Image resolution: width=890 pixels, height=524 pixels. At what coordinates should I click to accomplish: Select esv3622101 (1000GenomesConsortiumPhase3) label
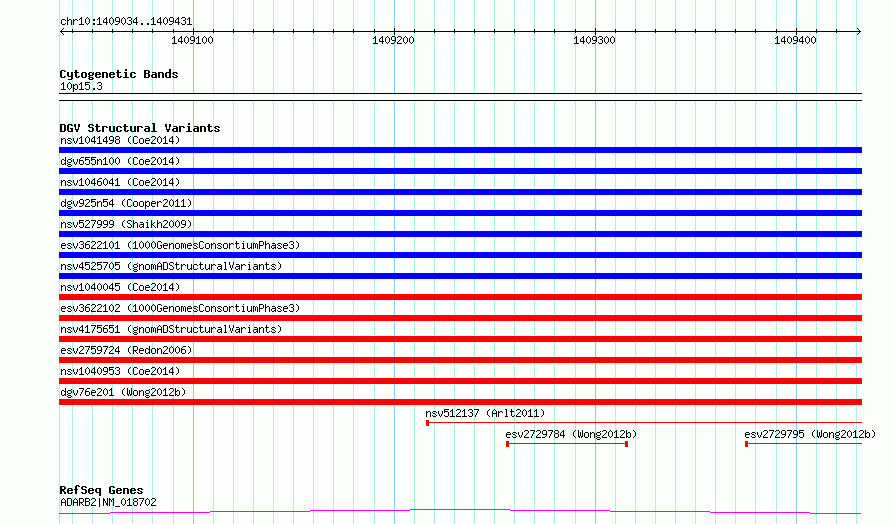(x=180, y=245)
